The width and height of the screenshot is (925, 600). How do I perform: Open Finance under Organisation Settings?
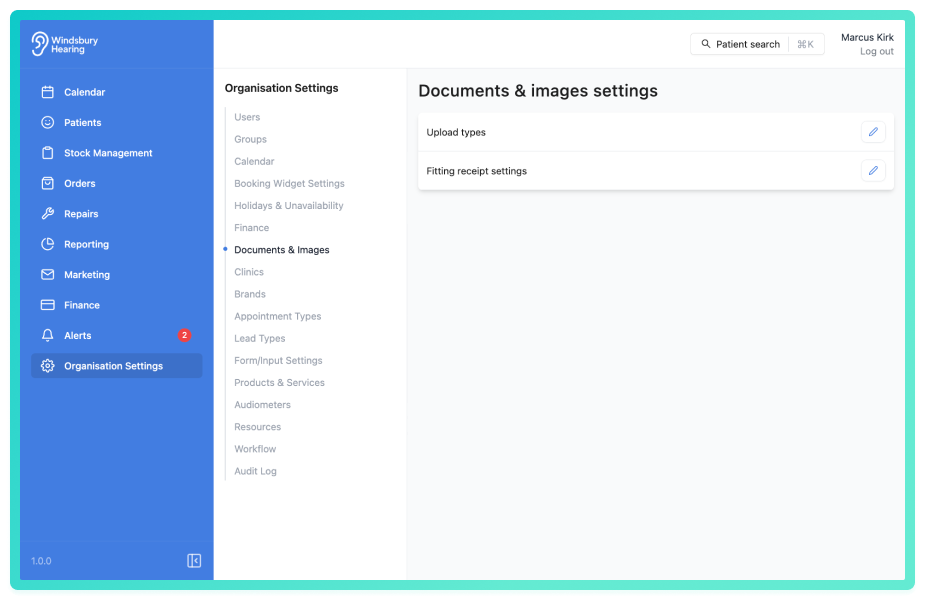[251, 228]
